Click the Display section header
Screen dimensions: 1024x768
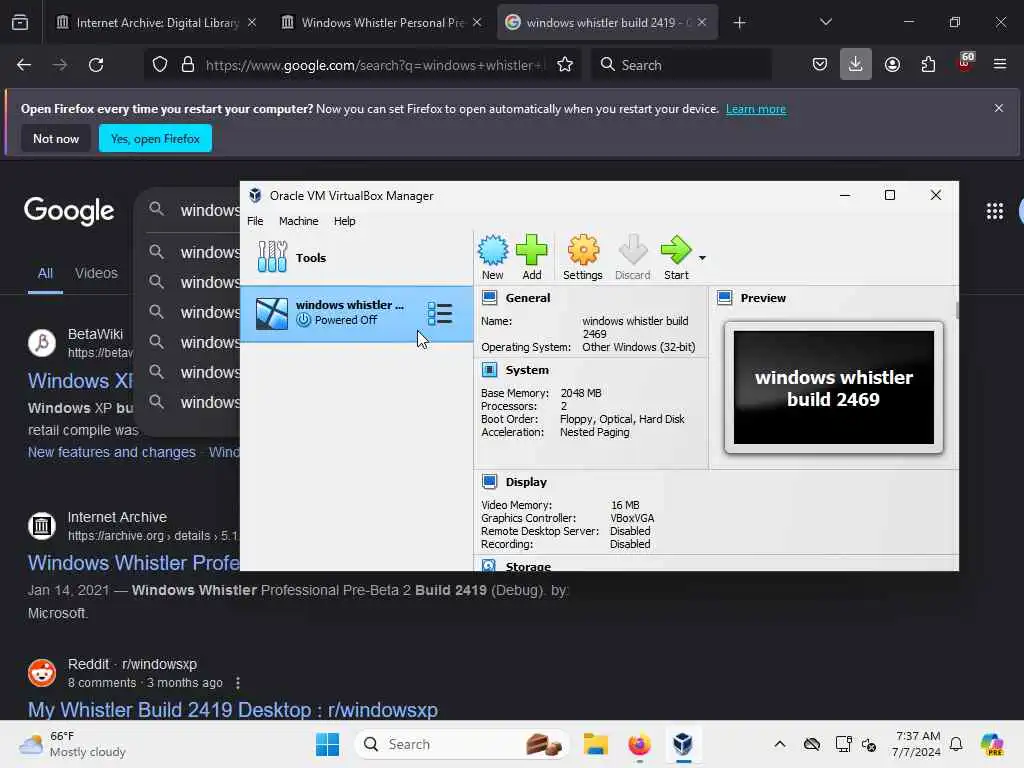click(x=526, y=482)
